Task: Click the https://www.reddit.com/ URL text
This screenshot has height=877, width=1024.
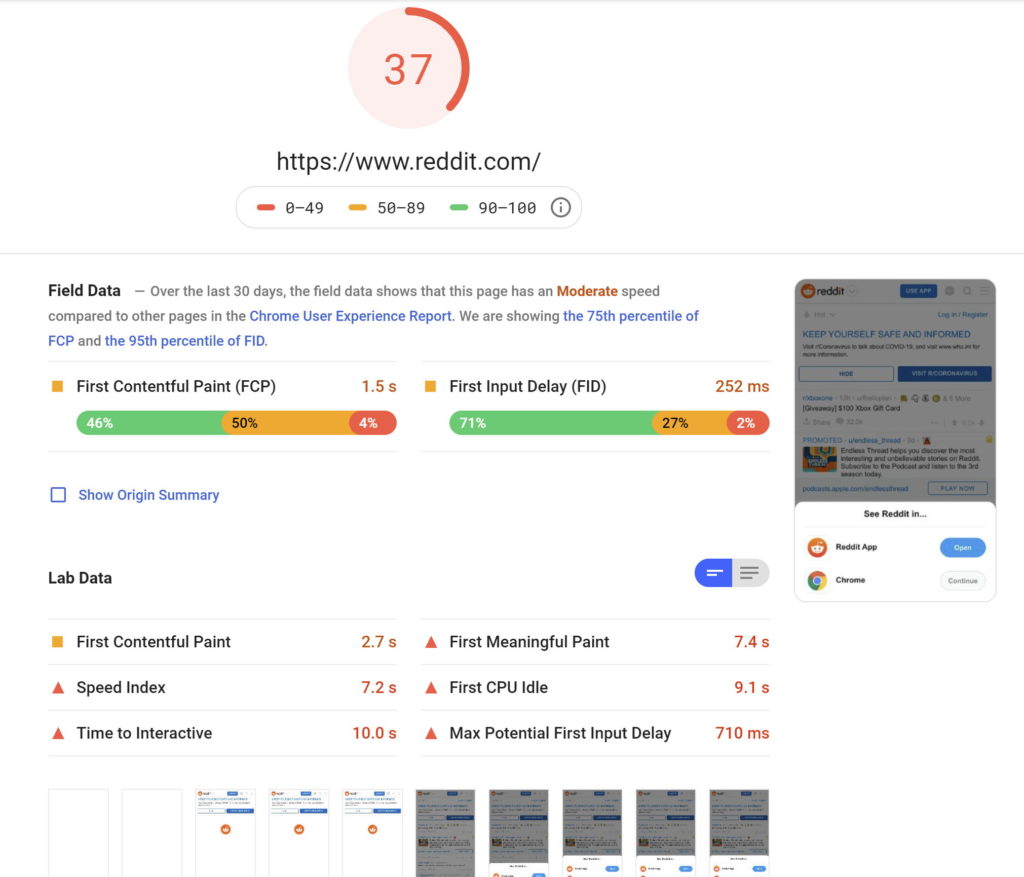Action: pos(408,161)
